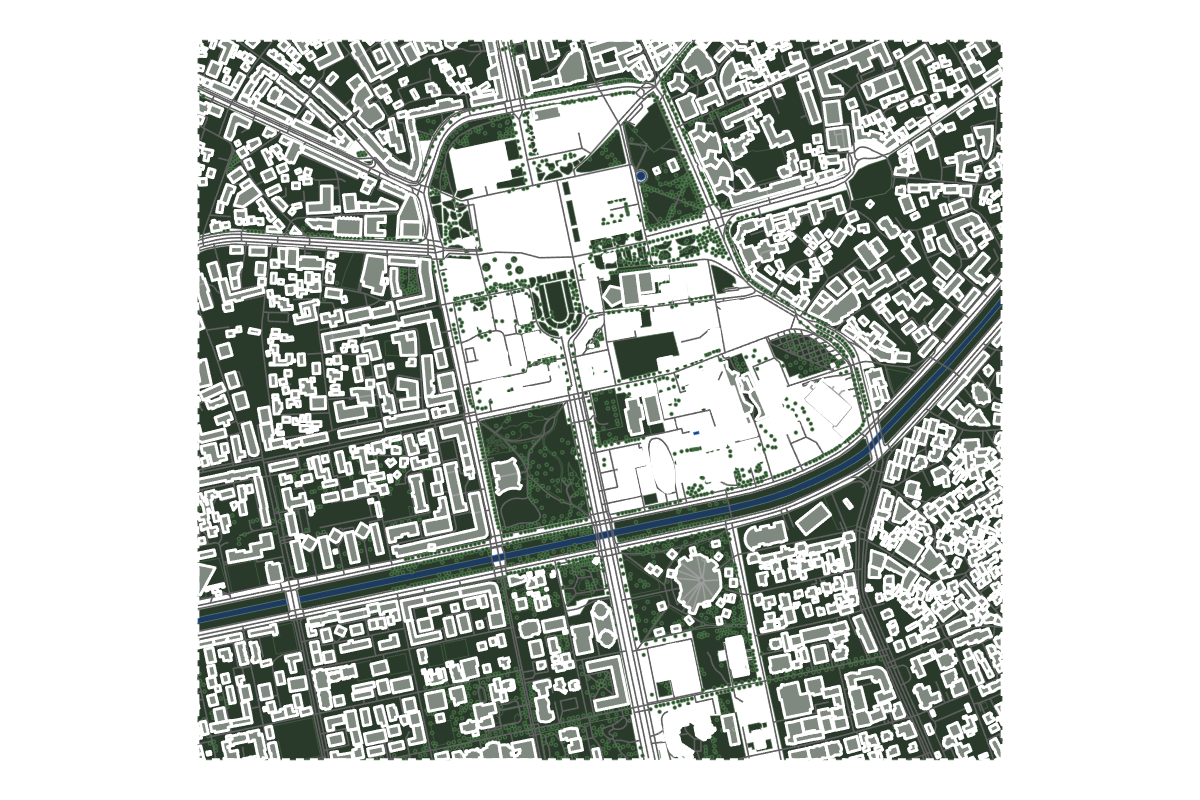1200x800 pixels.
Task: Click the small blue rectangle in the central white area
Action: (x=695, y=432)
